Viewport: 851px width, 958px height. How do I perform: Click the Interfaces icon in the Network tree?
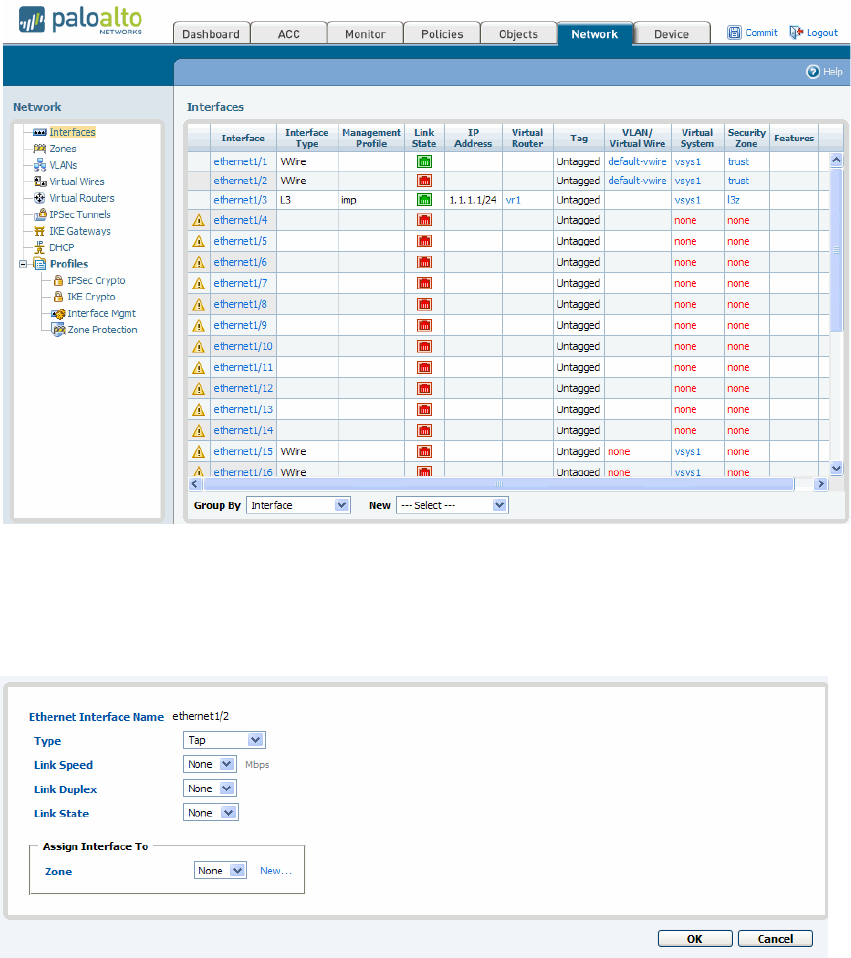coord(40,132)
